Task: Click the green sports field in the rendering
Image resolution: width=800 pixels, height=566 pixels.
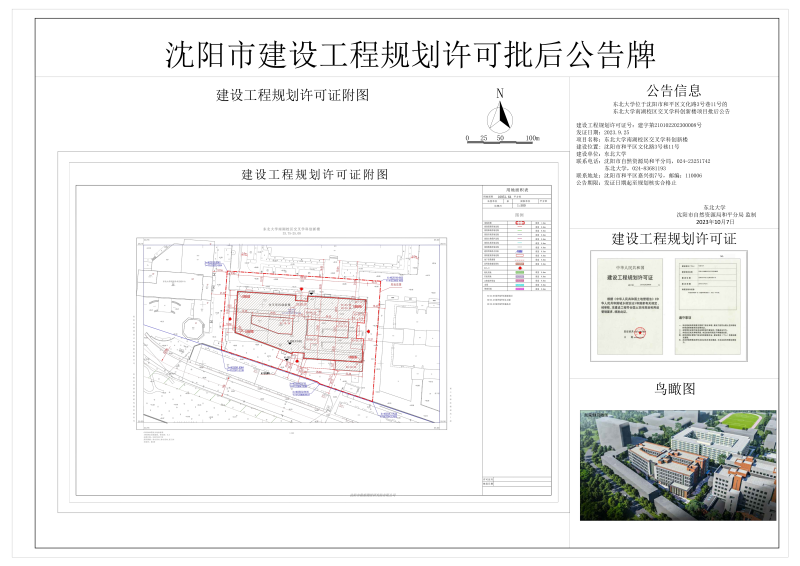Action: tap(738, 421)
